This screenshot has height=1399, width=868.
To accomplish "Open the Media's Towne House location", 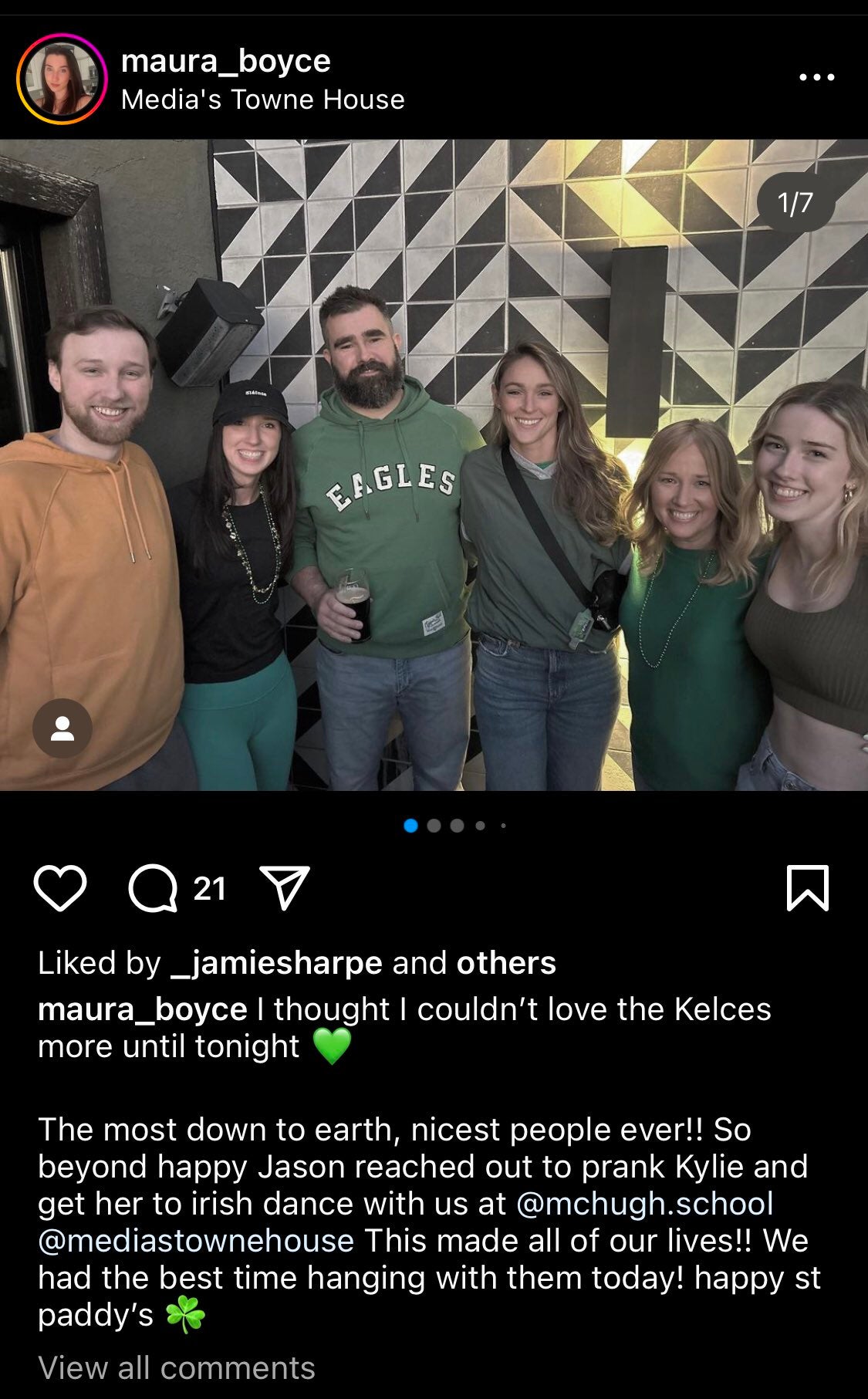I will point(263,100).
